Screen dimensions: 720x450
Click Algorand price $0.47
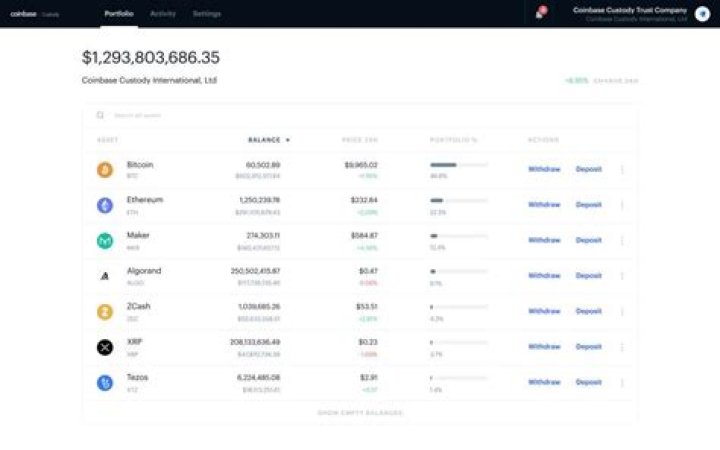coord(368,271)
